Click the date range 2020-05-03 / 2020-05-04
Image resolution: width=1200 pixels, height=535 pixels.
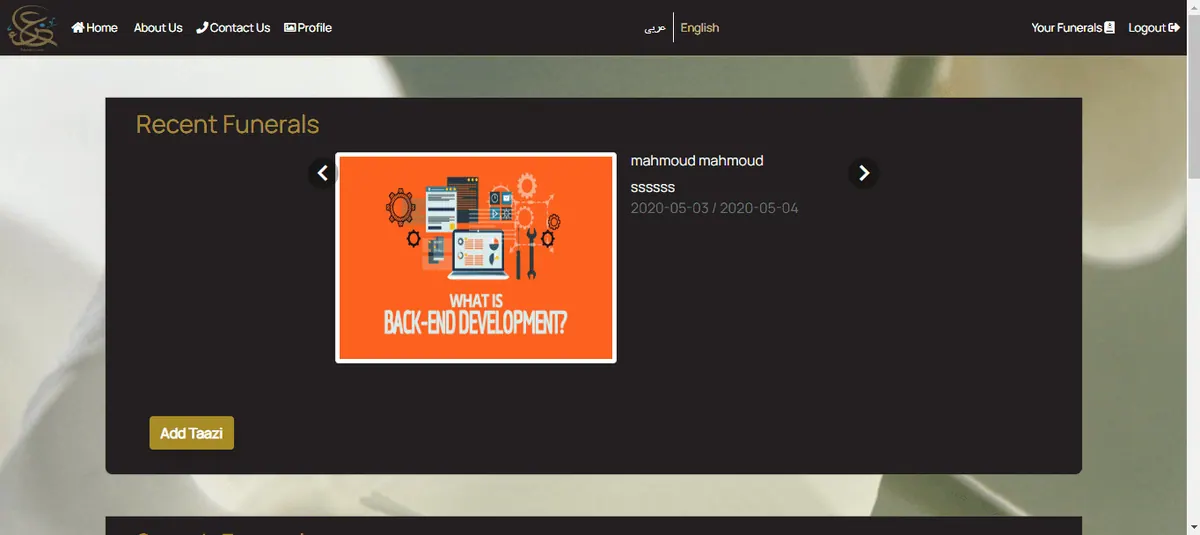coord(714,208)
